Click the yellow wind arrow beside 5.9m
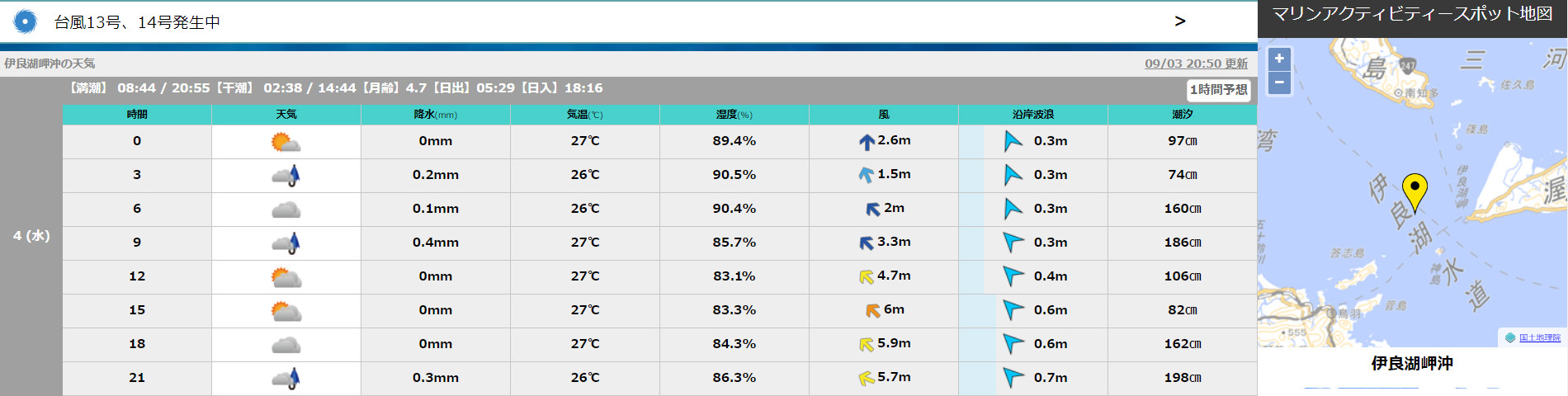 pos(867,345)
